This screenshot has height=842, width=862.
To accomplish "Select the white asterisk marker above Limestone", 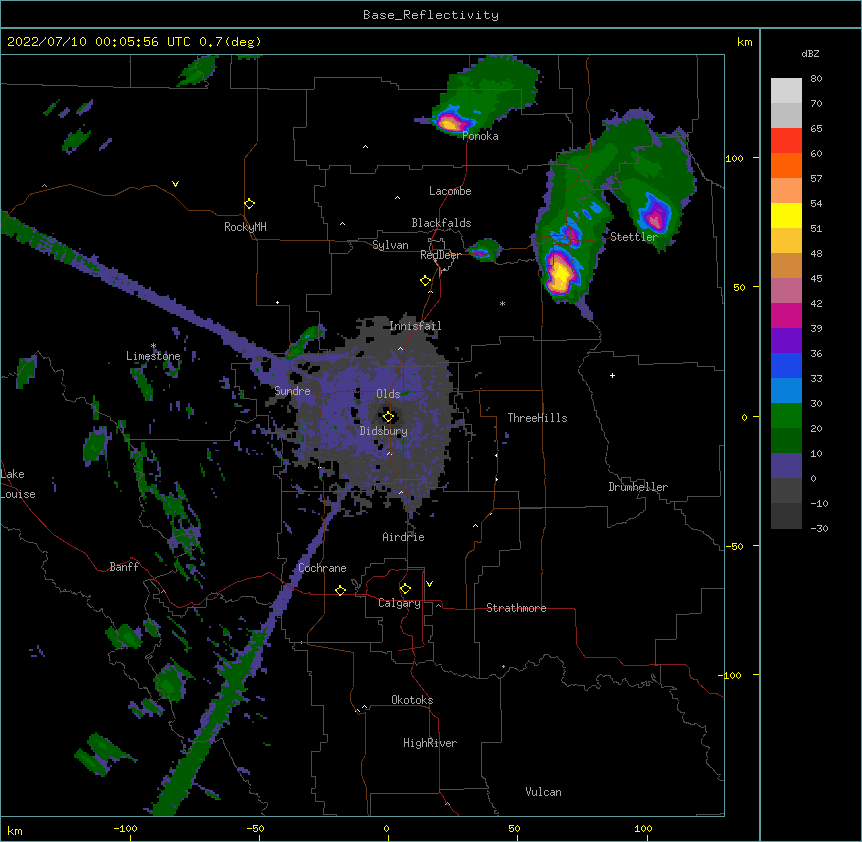I will 153,346.
